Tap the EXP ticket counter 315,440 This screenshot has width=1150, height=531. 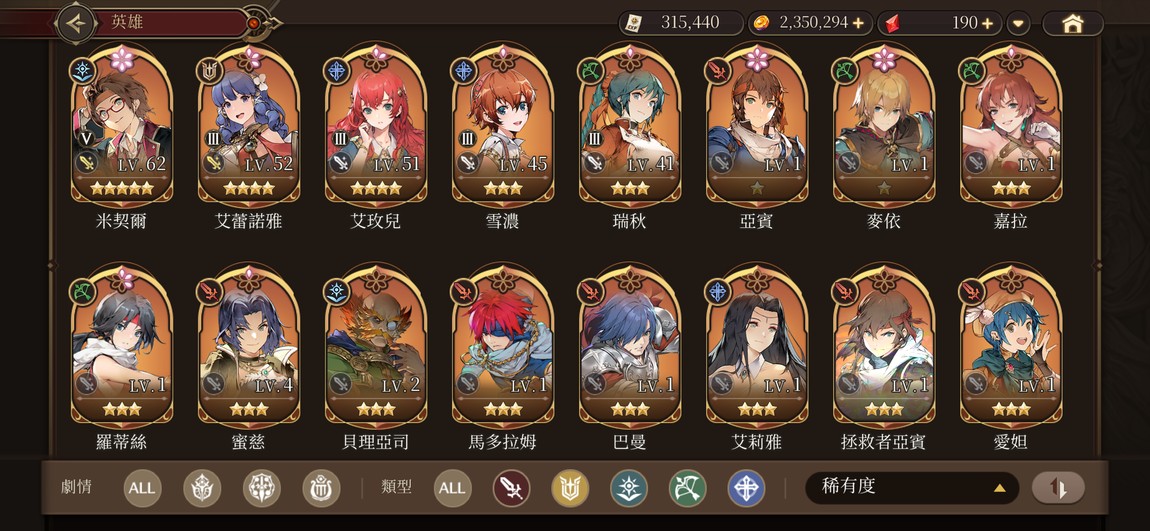tap(681, 23)
